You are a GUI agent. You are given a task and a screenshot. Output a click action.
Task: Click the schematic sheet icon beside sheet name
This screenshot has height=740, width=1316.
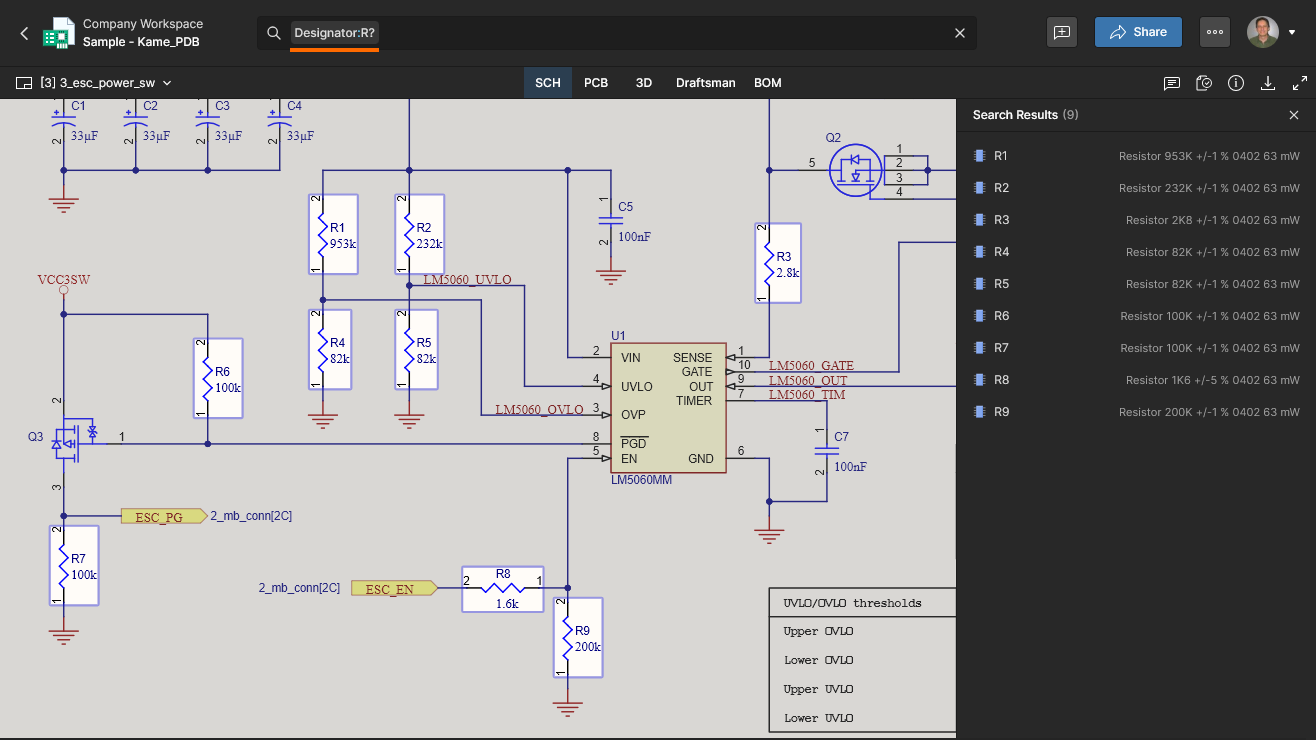[24, 83]
